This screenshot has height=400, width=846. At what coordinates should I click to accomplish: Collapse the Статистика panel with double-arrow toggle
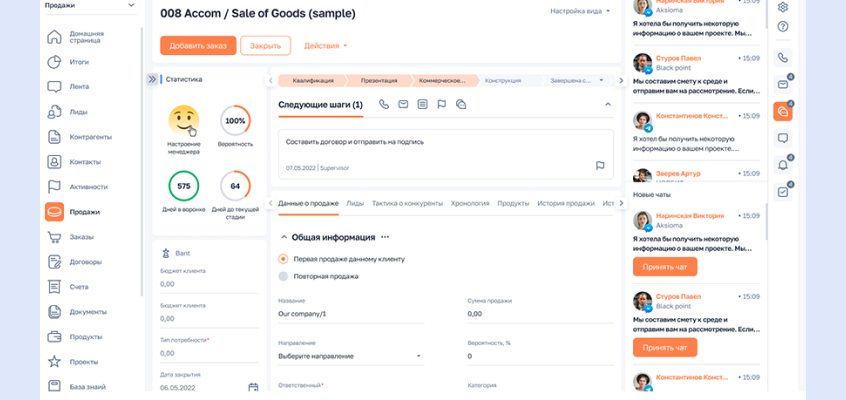153,79
